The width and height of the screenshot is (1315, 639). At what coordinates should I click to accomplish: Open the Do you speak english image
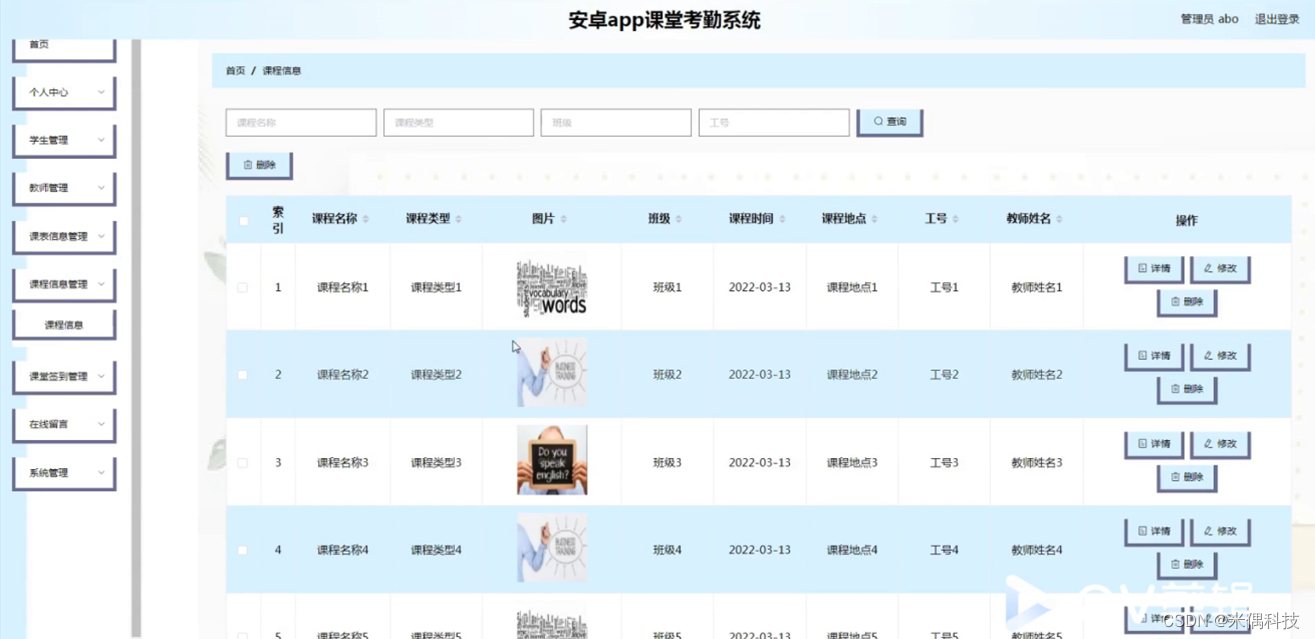[x=552, y=460]
